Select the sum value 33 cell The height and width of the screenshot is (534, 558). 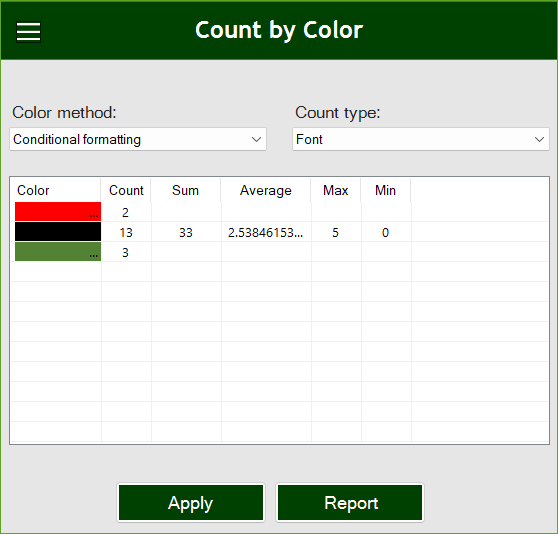pyautogui.click(x=186, y=233)
